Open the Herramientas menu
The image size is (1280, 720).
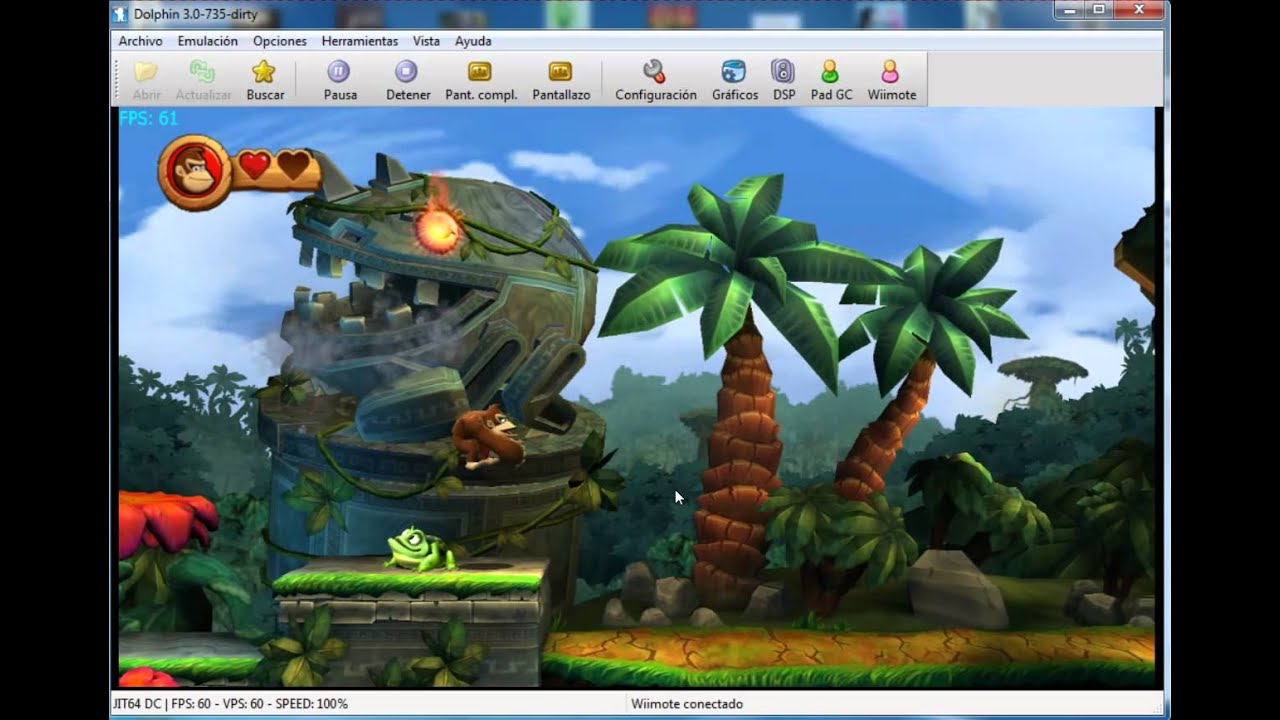(360, 41)
